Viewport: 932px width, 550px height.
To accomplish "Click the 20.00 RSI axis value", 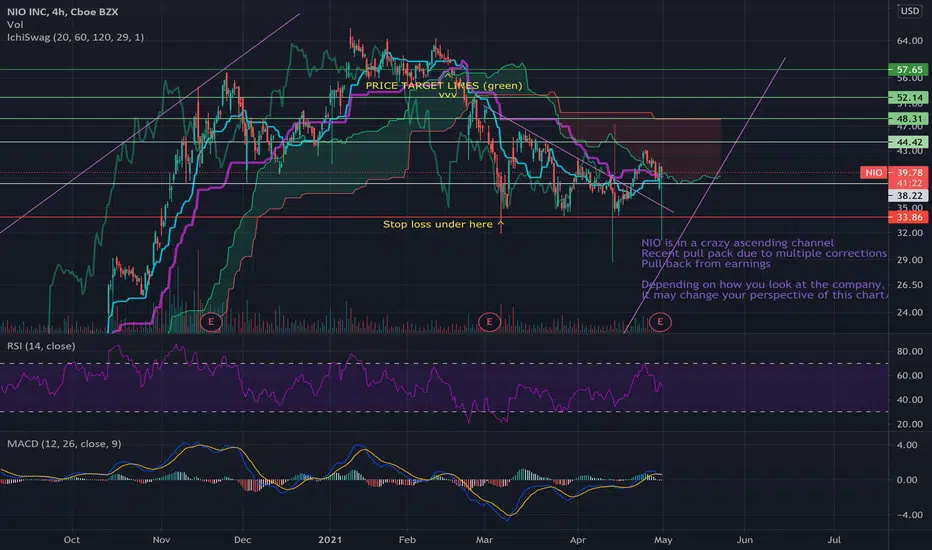I will 909,425.
